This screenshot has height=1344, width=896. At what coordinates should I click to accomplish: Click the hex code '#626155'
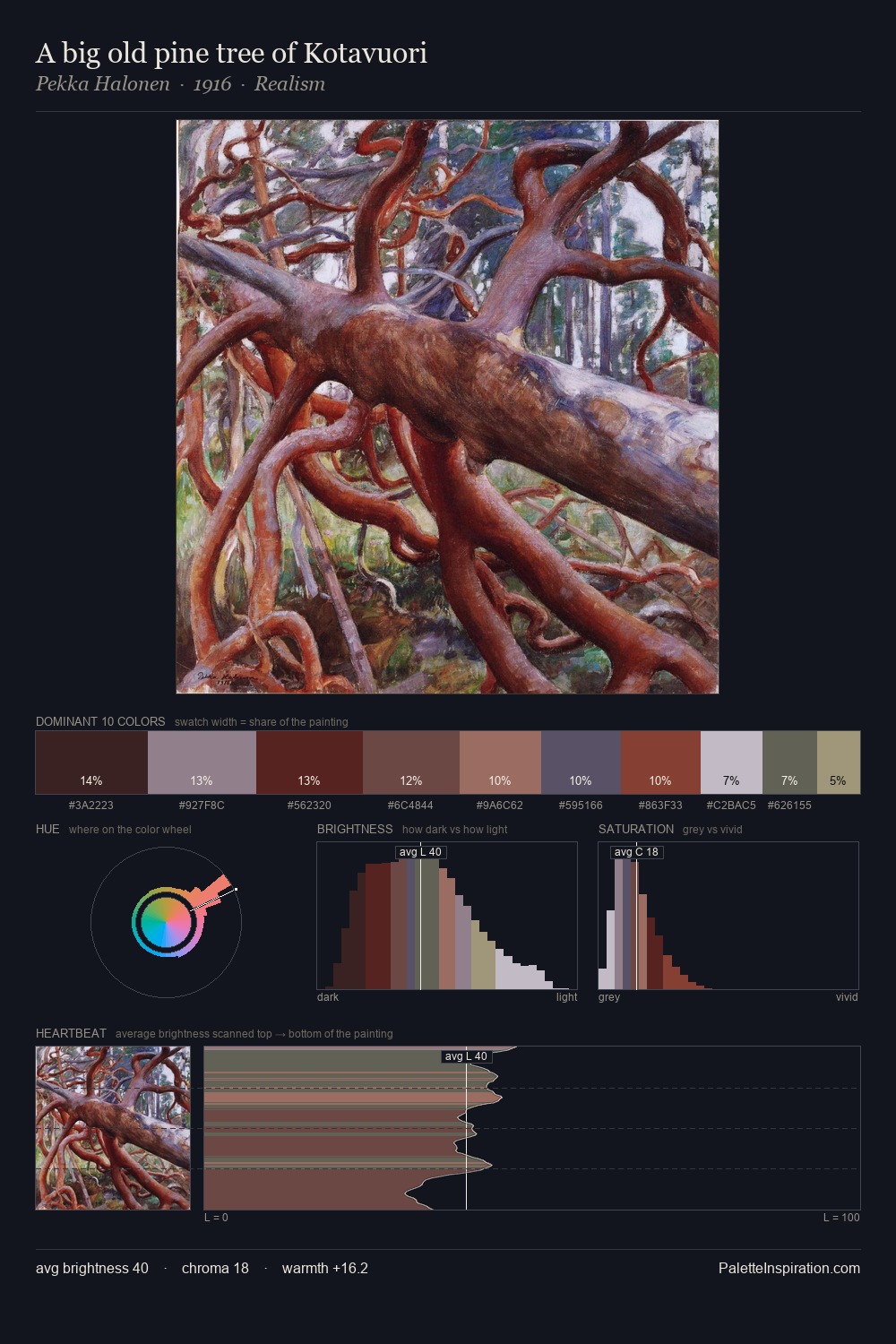[x=789, y=806]
